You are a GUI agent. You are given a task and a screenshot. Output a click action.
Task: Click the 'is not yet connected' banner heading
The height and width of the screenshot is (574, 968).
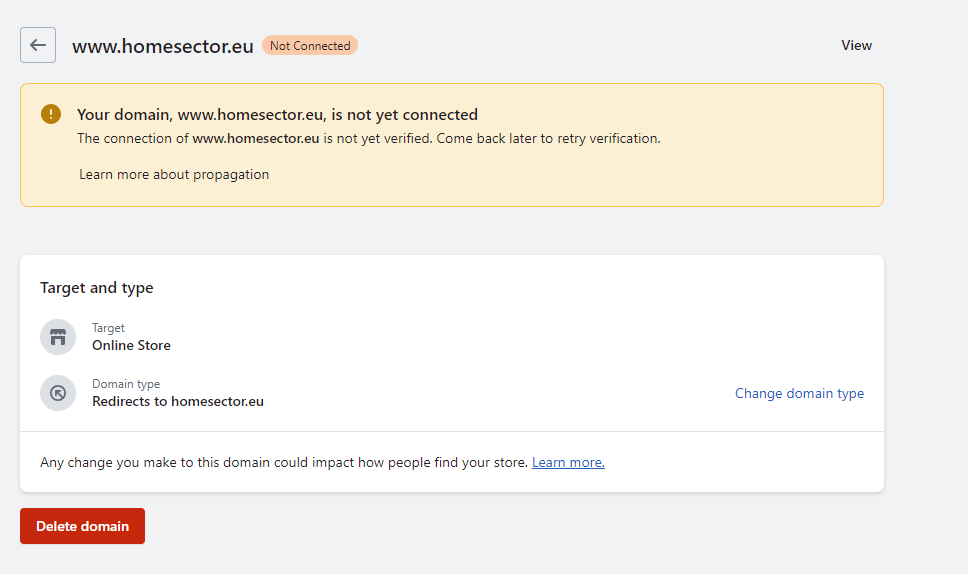point(277,114)
